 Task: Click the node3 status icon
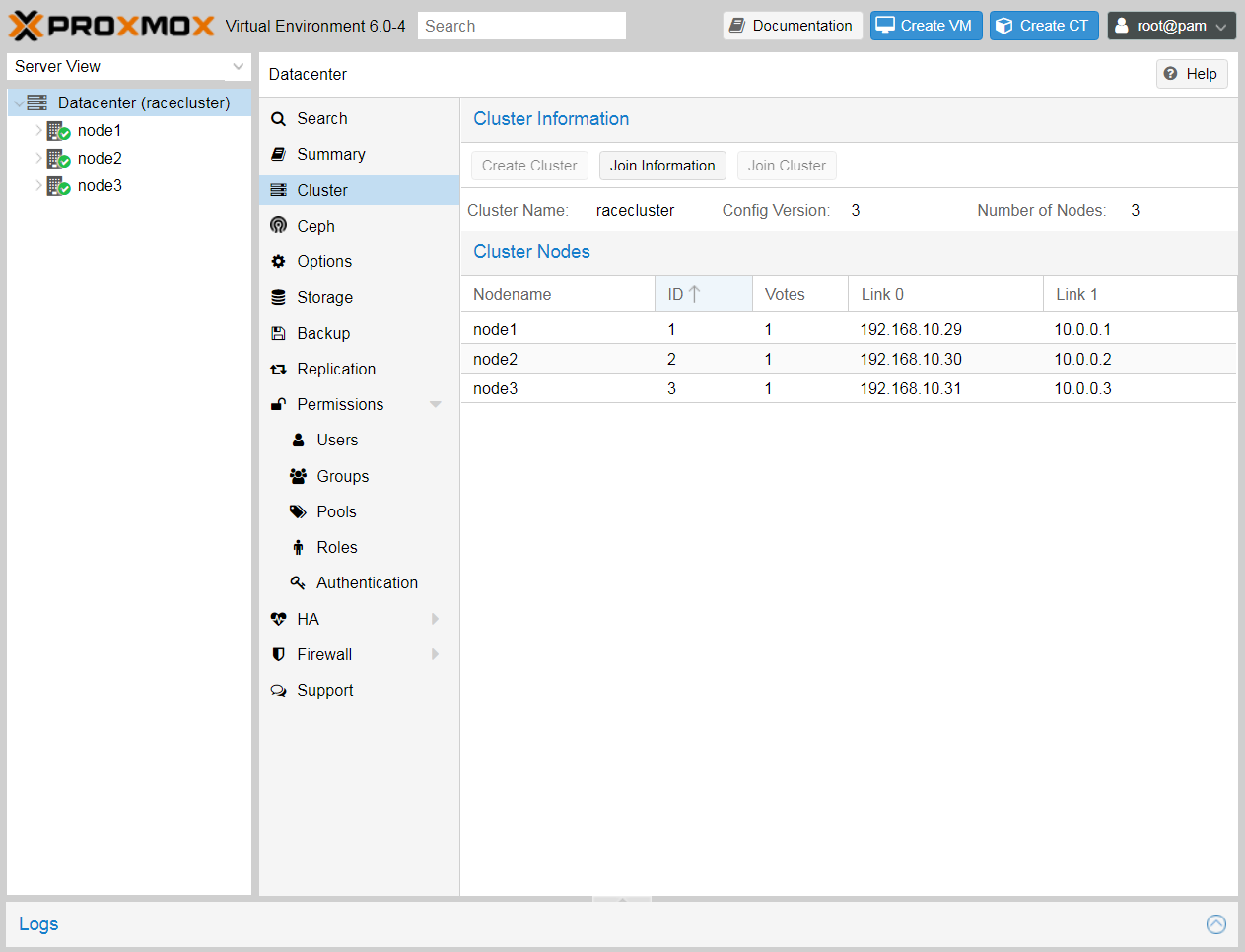(x=59, y=186)
